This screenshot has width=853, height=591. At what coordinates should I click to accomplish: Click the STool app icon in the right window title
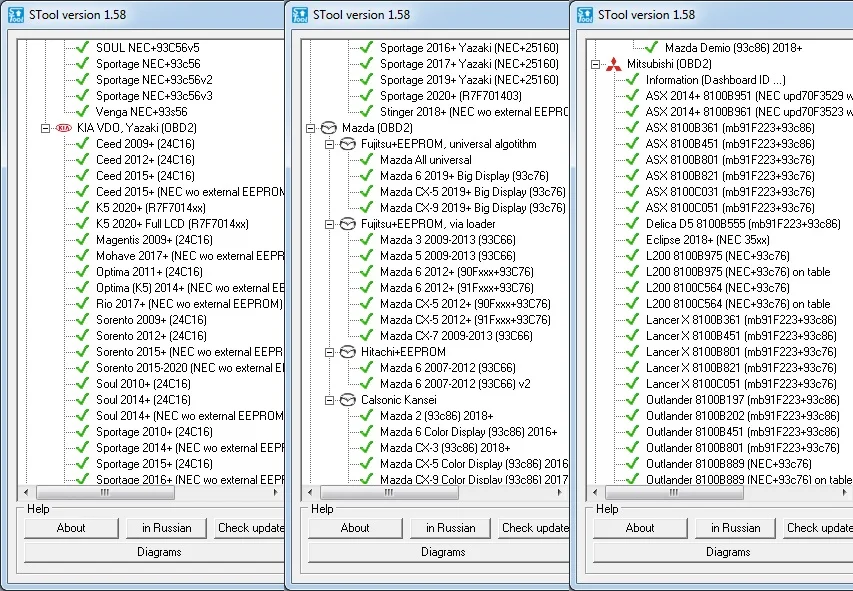[x=585, y=15]
